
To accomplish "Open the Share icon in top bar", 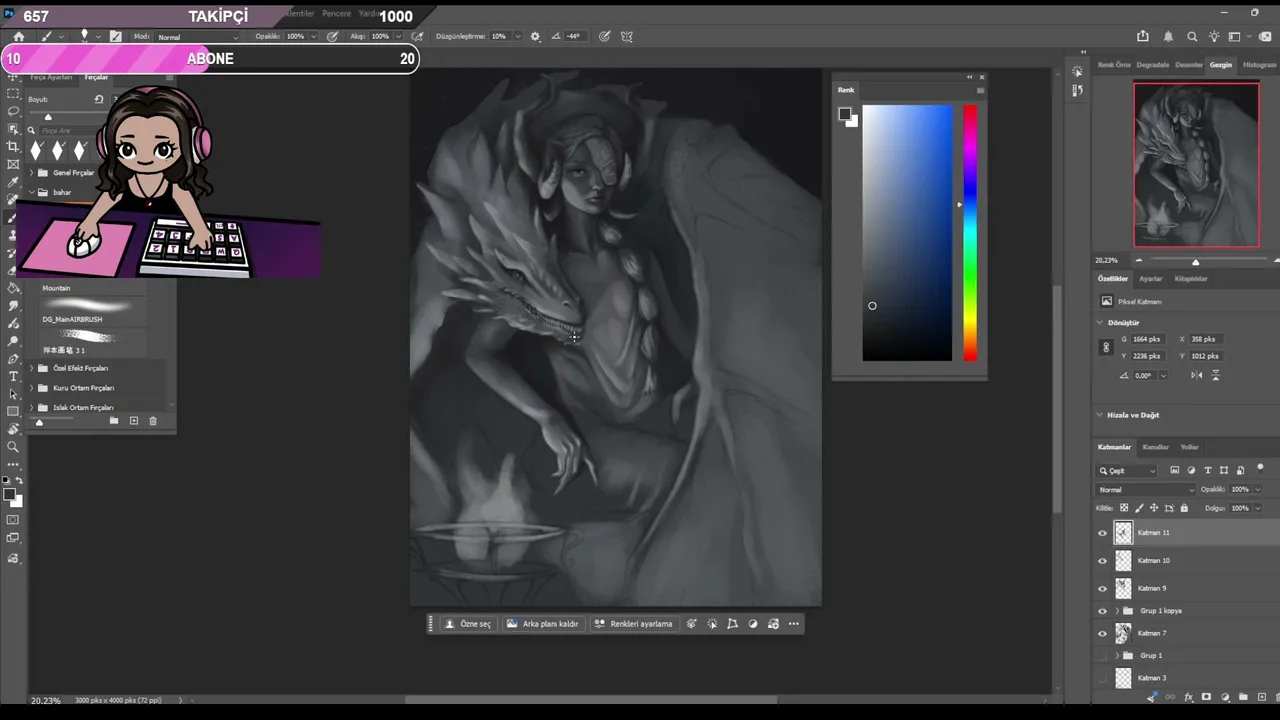I will coord(1143,36).
